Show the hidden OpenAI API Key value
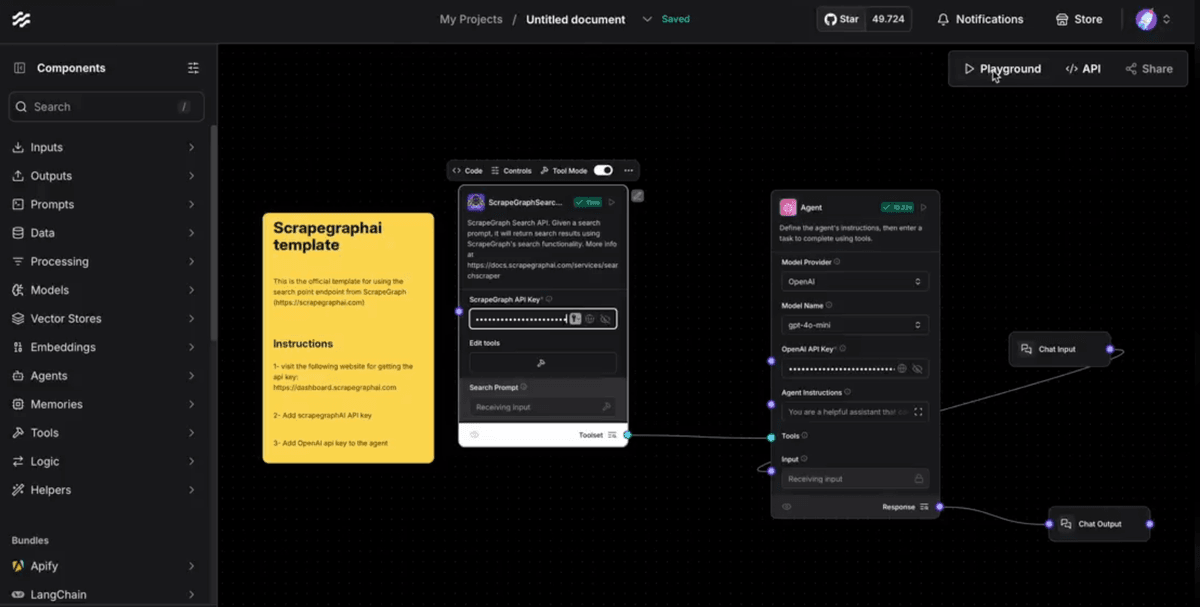Viewport: 1200px width, 607px height. click(x=918, y=369)
